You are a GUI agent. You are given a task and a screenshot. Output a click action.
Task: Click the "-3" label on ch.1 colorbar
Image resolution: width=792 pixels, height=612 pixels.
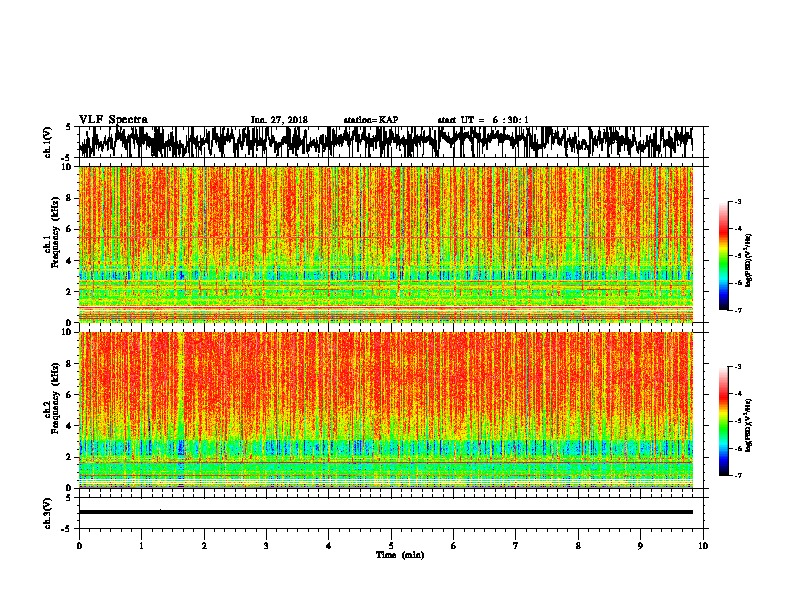(x=737, y=201)
